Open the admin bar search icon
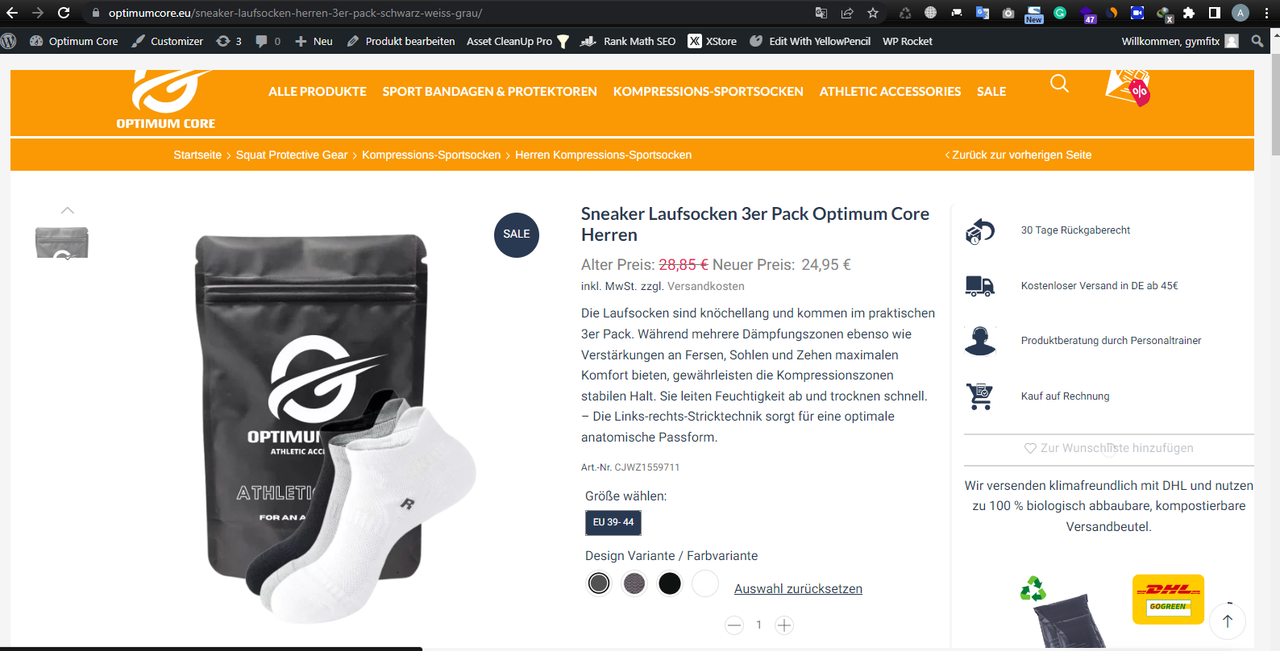 [1258, 41]
